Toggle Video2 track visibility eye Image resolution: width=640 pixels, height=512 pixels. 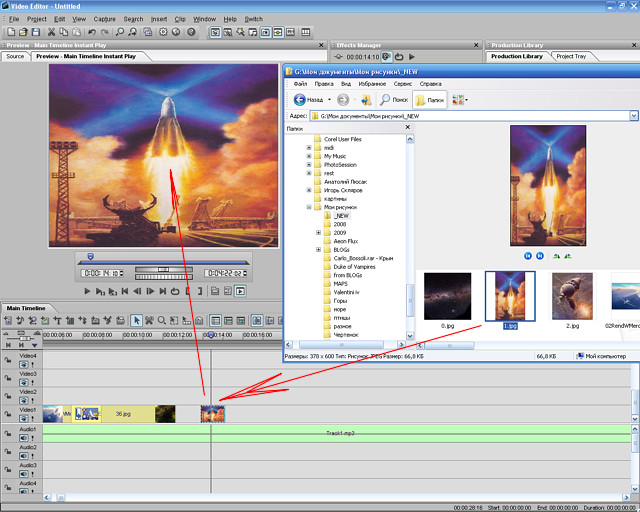(24, 400)
